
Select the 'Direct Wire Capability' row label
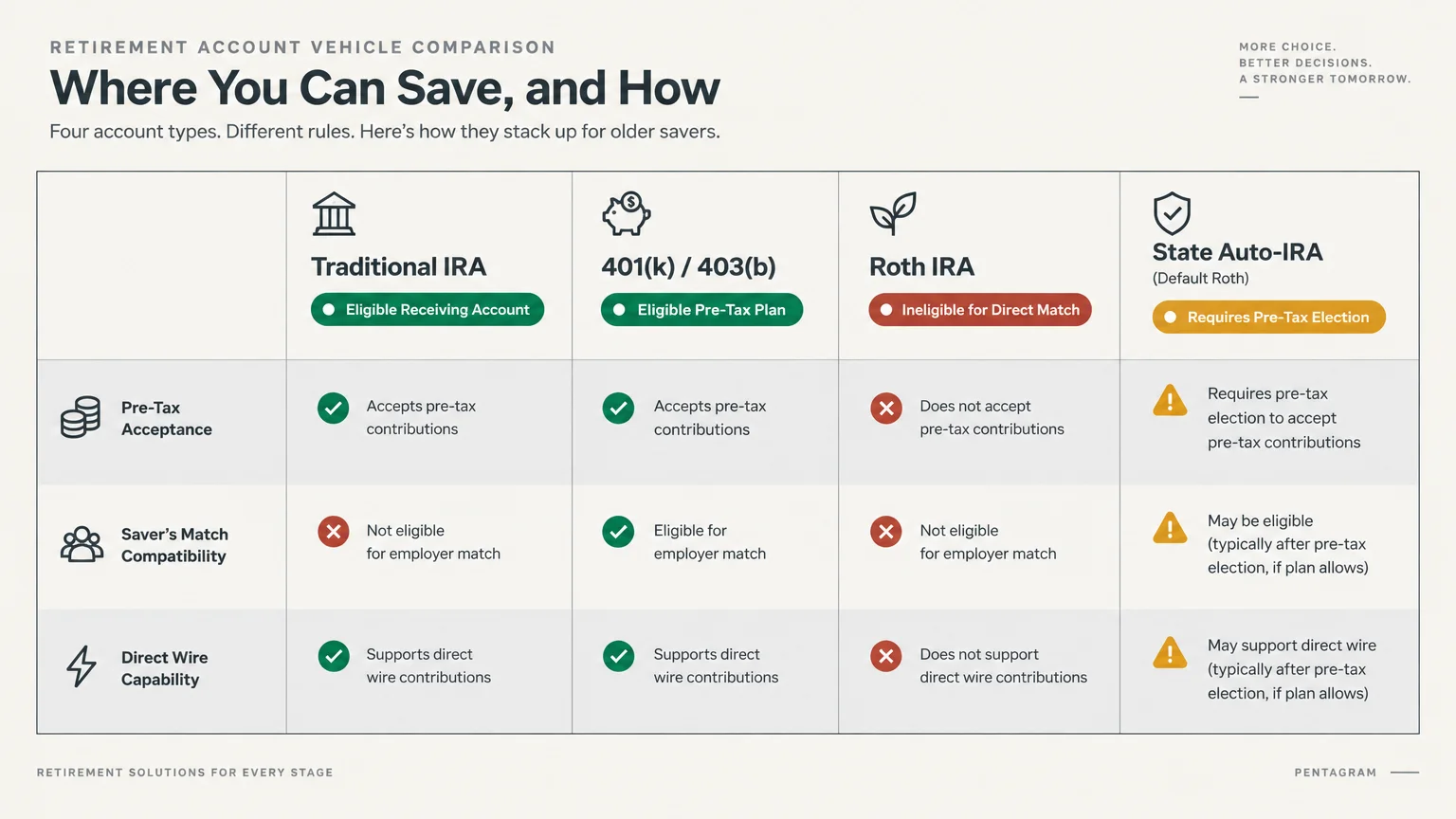(164, 668)
